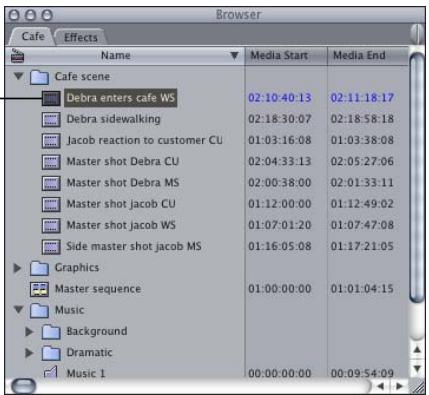The width and height of the screenshot is (429, 395).
Task: Click the Music bin folder icon
Action: [39, 311]
